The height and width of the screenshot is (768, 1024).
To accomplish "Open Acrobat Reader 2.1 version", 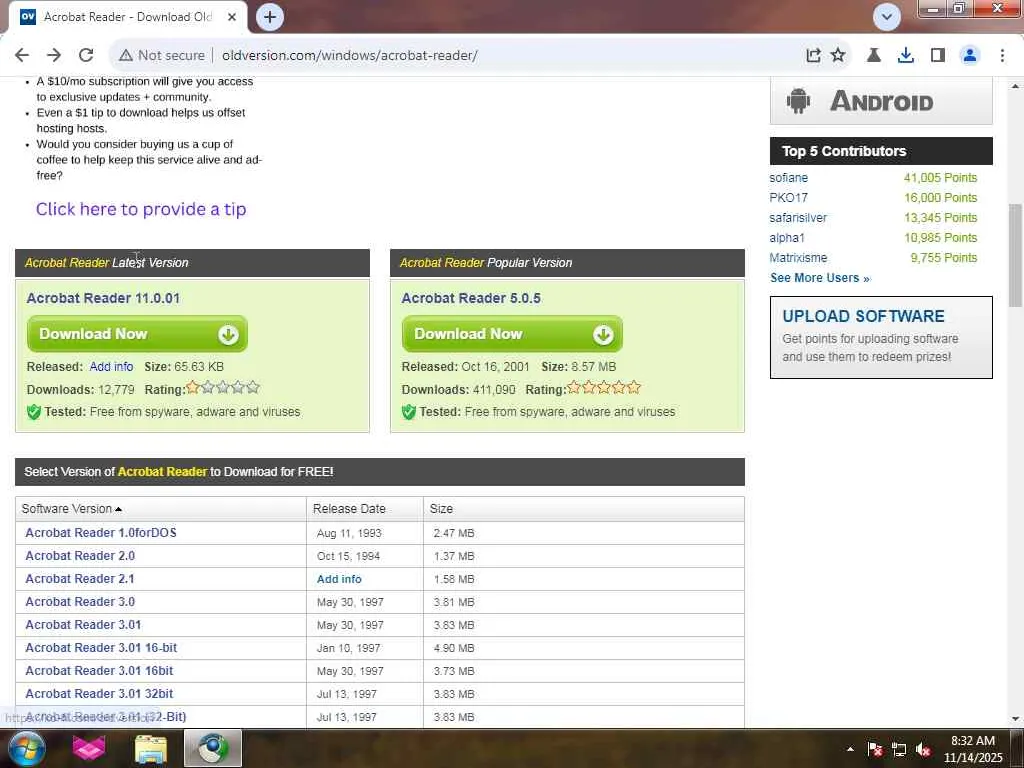I will [80, 579].
